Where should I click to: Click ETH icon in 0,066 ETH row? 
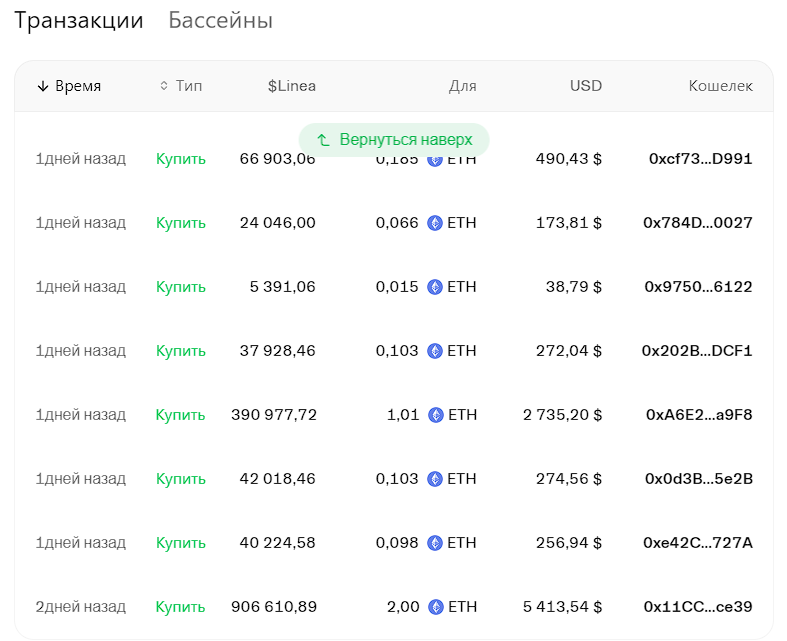(435, 223)
